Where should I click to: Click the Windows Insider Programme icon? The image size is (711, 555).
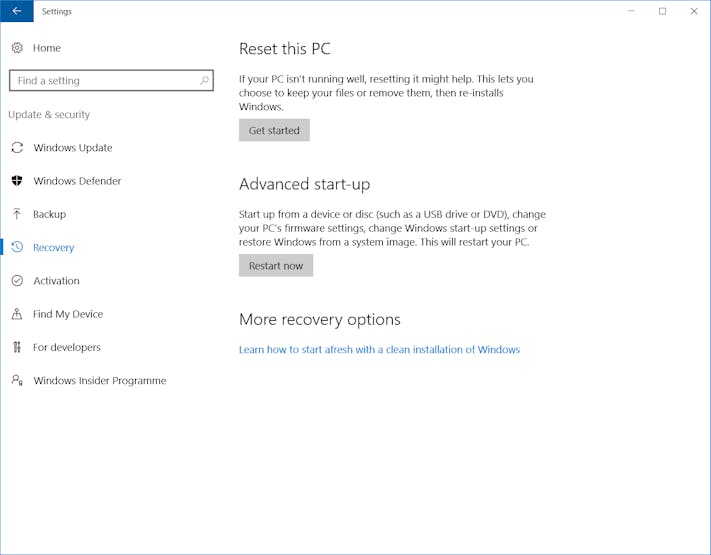pos(17,380)
